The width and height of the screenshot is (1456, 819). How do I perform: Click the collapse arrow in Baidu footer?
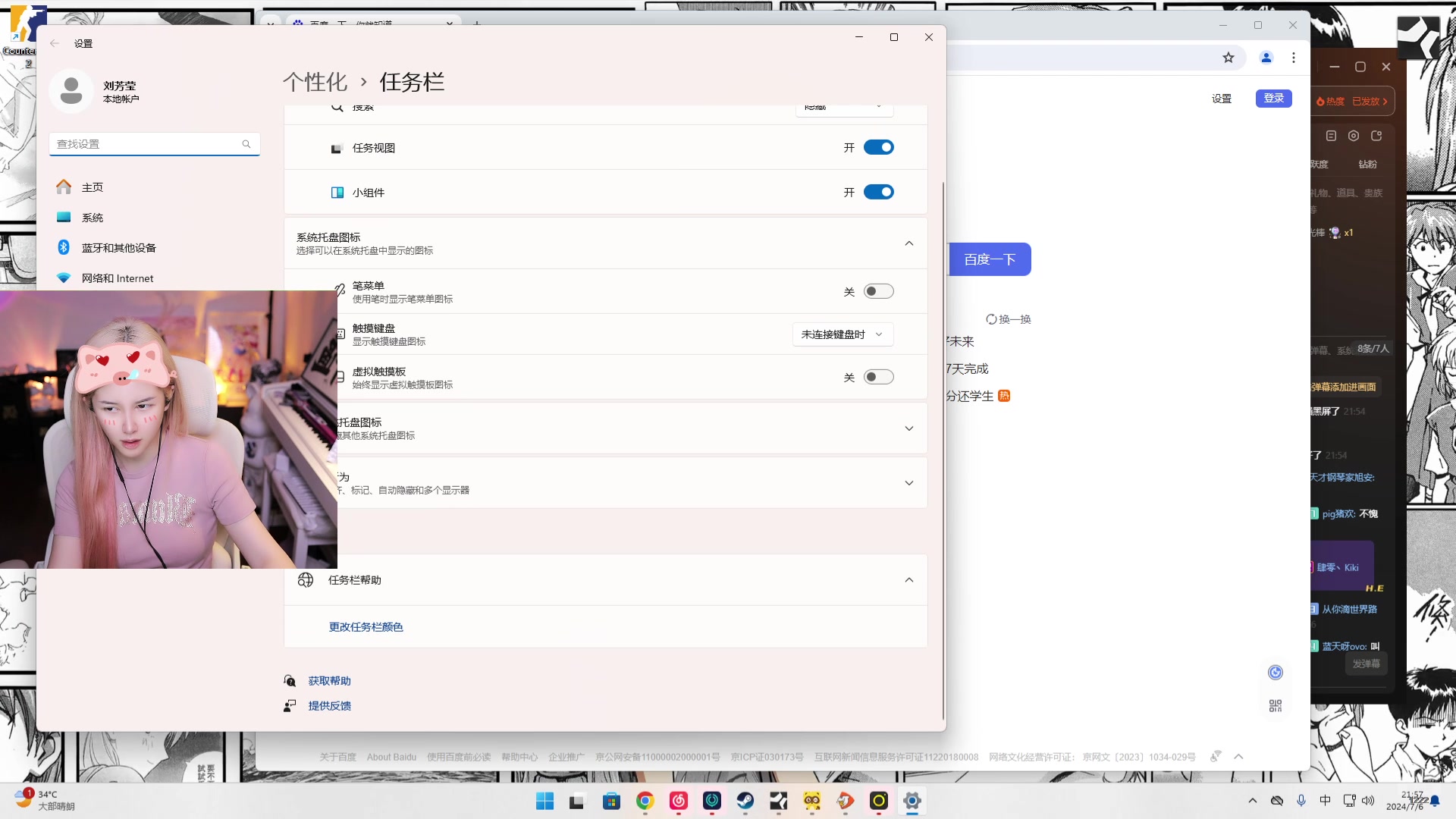pos(1238,757)
